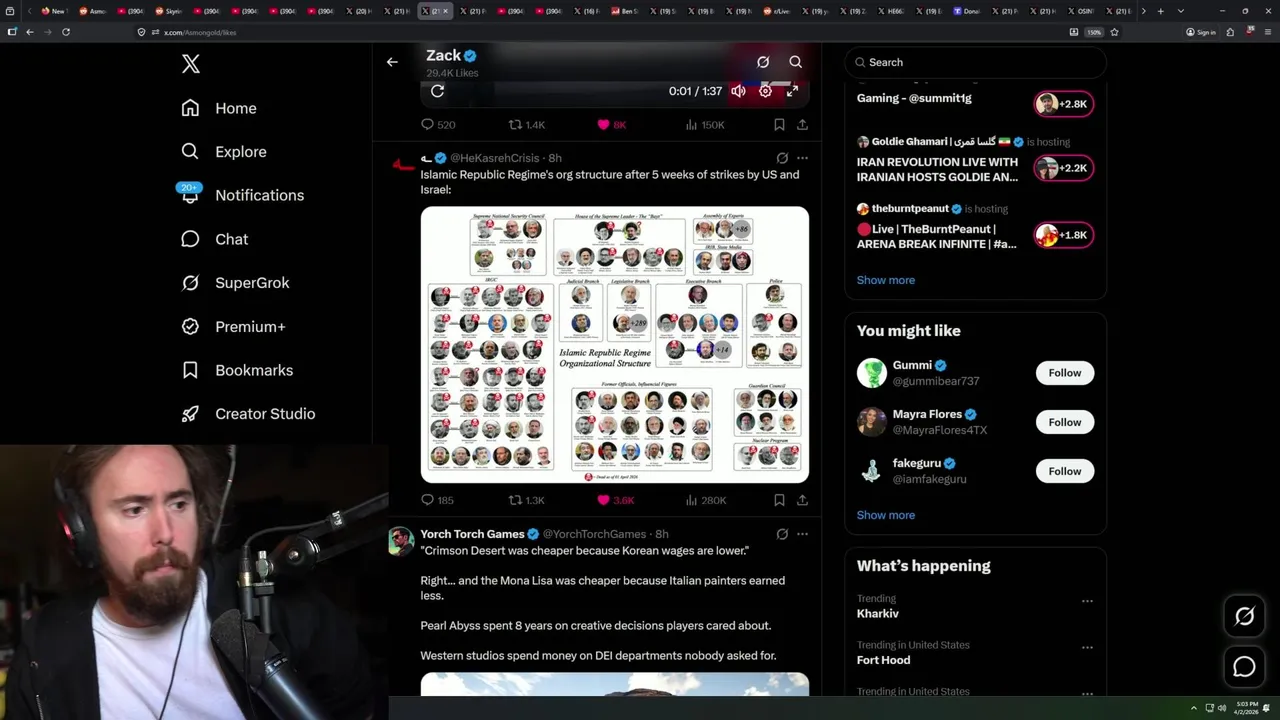Open the Kharkiv trending topic
Image resolution: width=1280 pixels, height=720 pixels.
[x=878, y=613]
